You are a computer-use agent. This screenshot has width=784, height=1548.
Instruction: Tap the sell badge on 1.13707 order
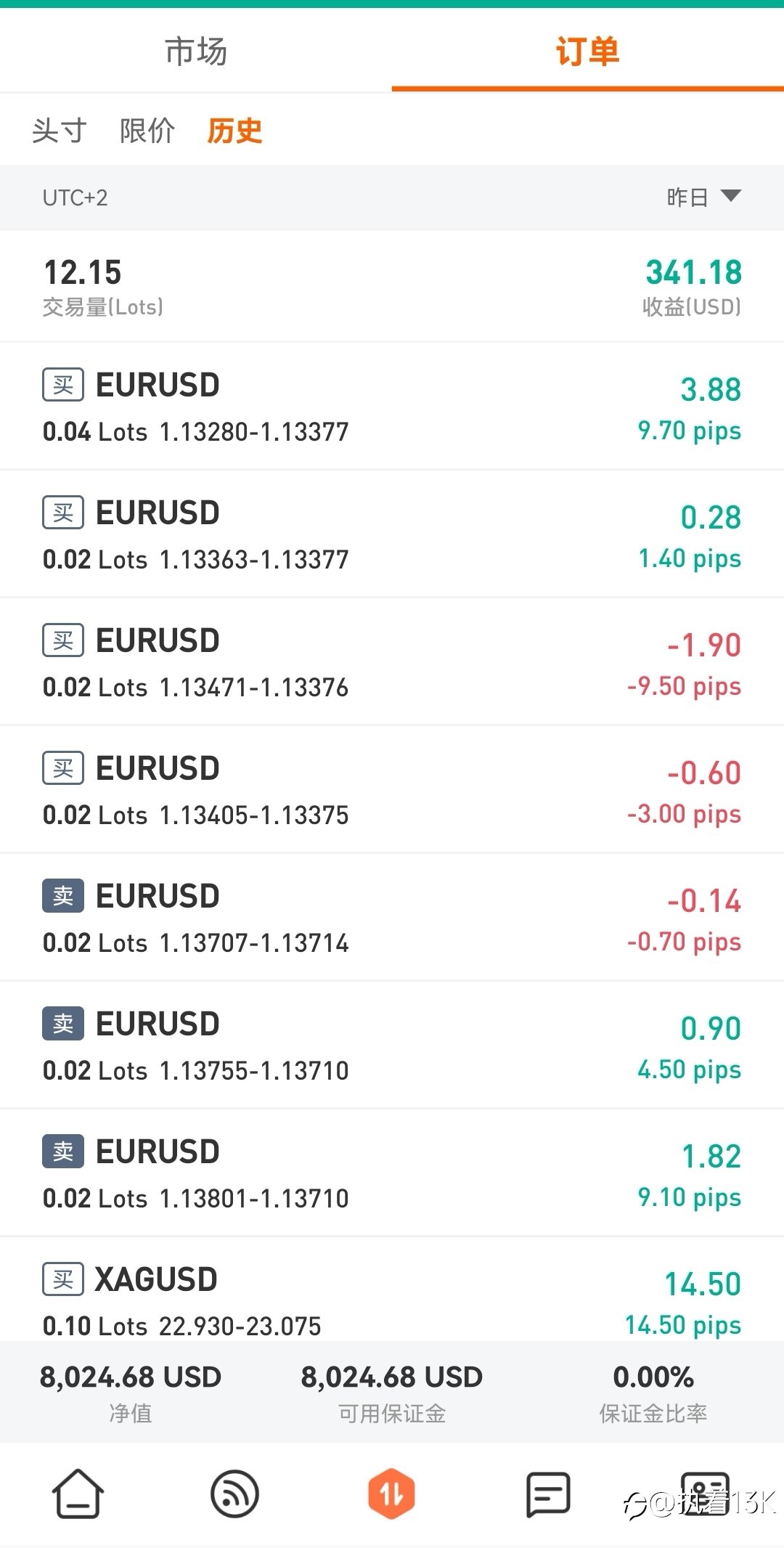tap(63, 896)
